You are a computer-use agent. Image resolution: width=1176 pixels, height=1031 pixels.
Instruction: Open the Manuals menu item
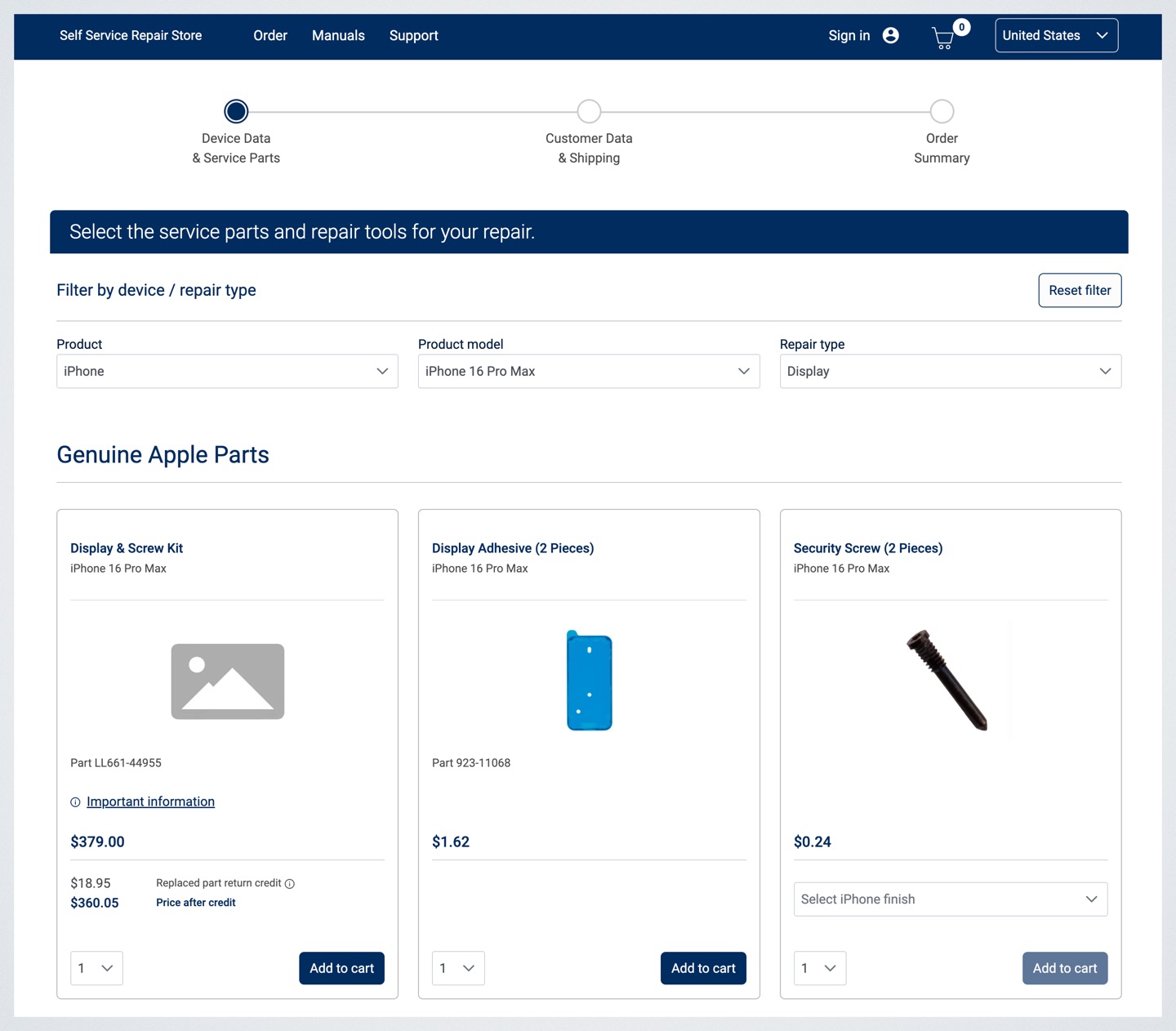click(338, 35)
